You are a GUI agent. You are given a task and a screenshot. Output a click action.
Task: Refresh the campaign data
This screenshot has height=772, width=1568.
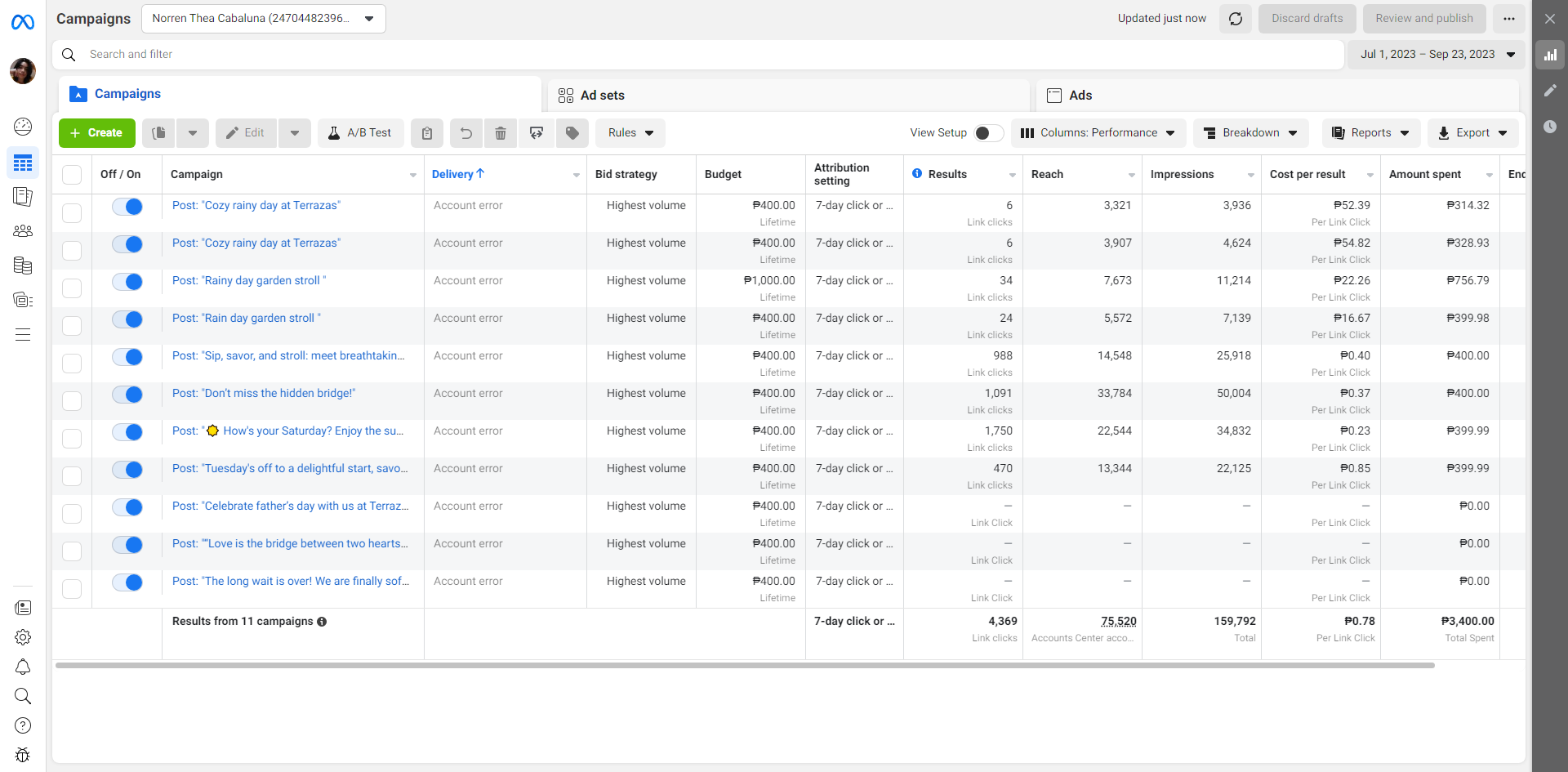click(x=1236, y=19)
